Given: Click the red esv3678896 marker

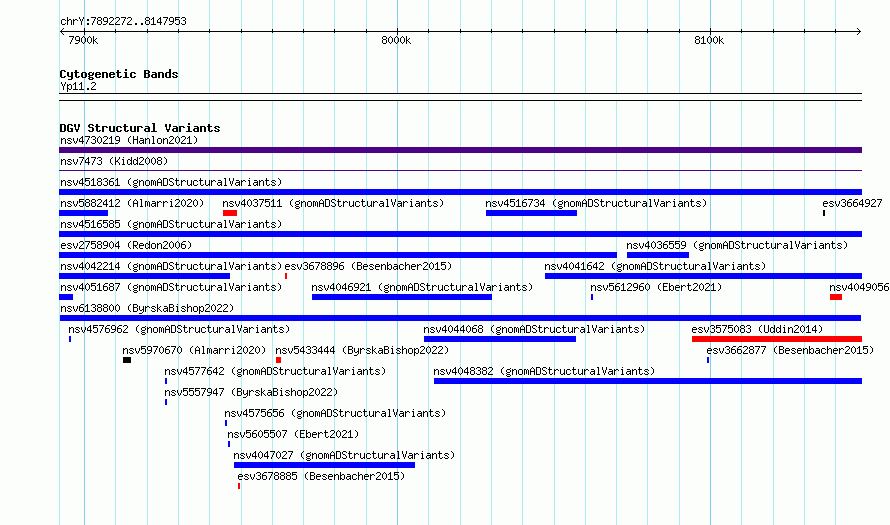Looking at the screenshot, I should pos(286,276).
